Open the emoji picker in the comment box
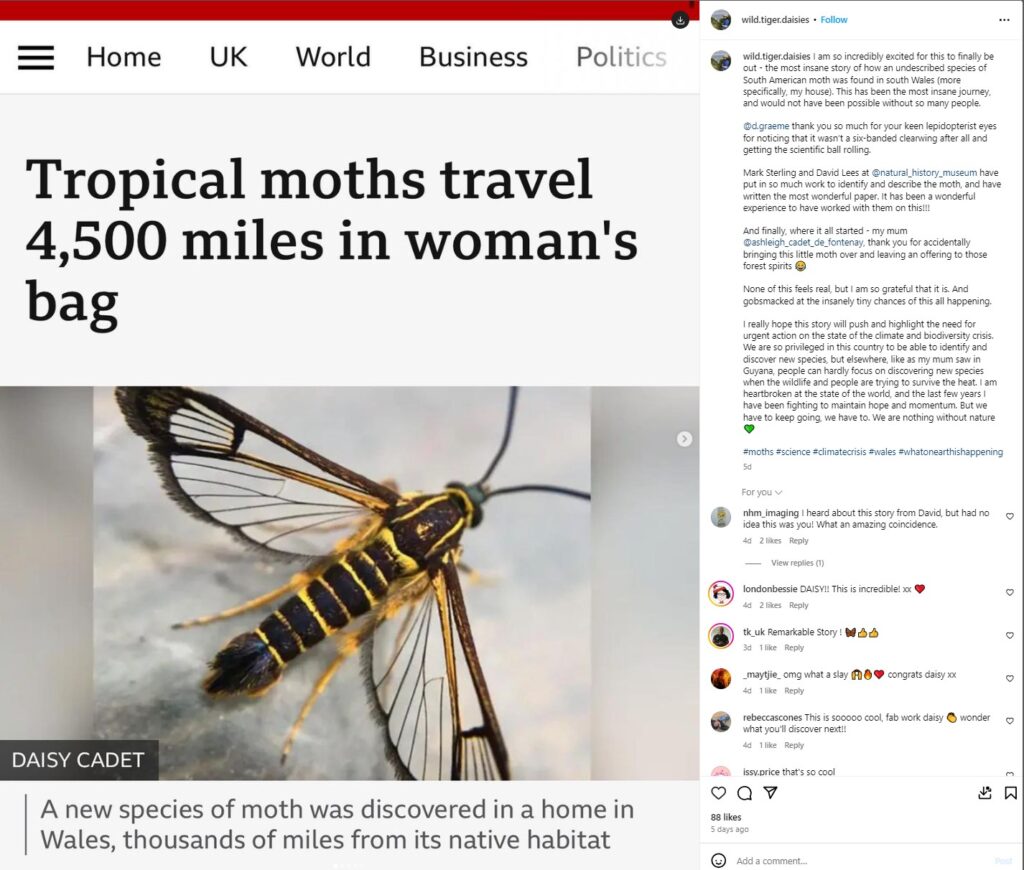Viewport: 1024px width, 870px height. click(718, 860)
